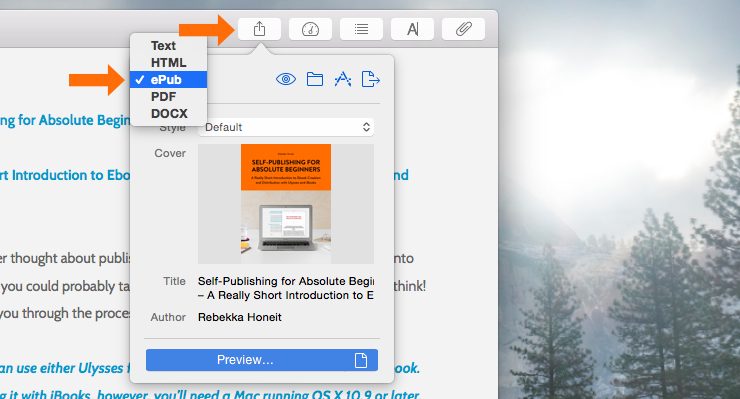The image size is (740, 399).
Task: Open the markup text toolbar button
Action: point(412,29)
